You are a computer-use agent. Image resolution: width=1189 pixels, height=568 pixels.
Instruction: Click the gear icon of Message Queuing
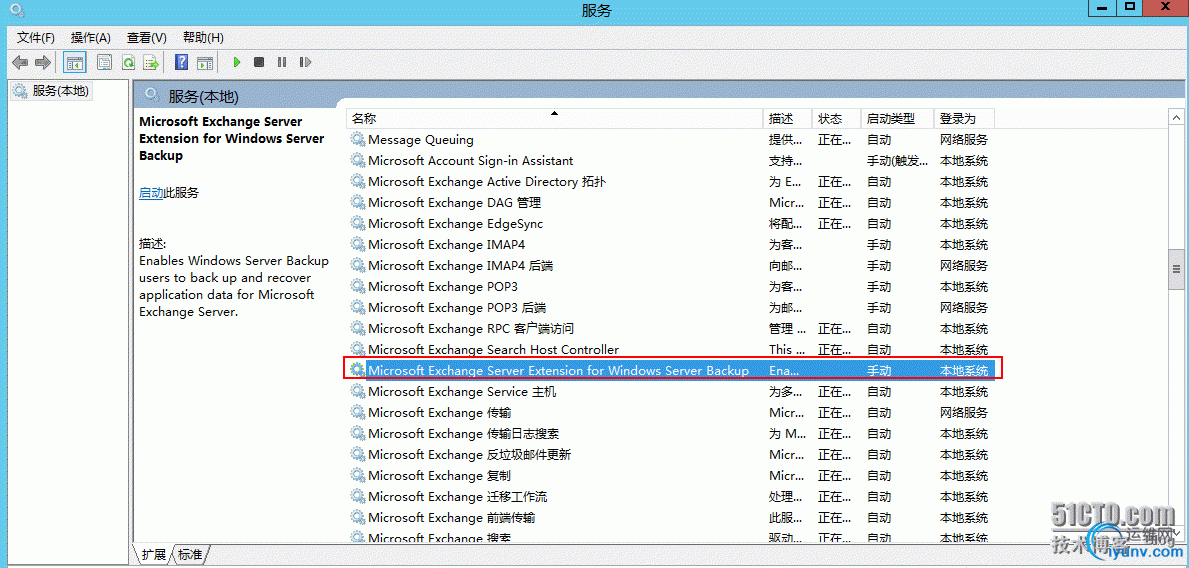pos(357,140)
